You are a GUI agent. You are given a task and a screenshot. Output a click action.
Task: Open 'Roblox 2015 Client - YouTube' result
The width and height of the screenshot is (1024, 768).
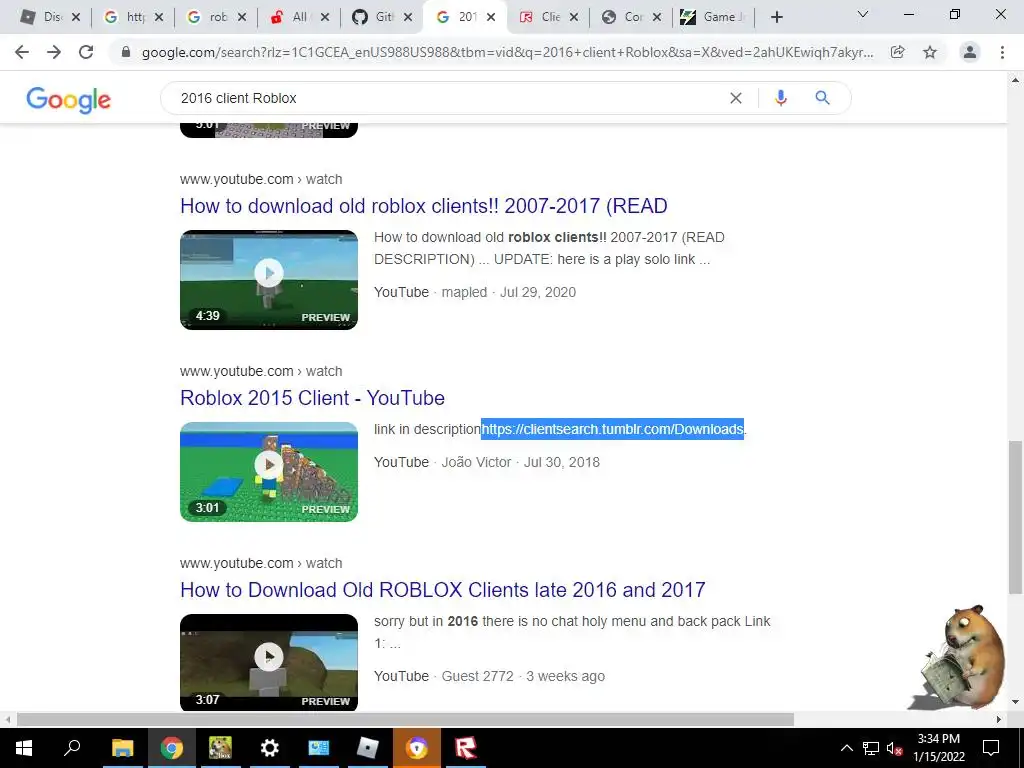(x=312, y=398)
